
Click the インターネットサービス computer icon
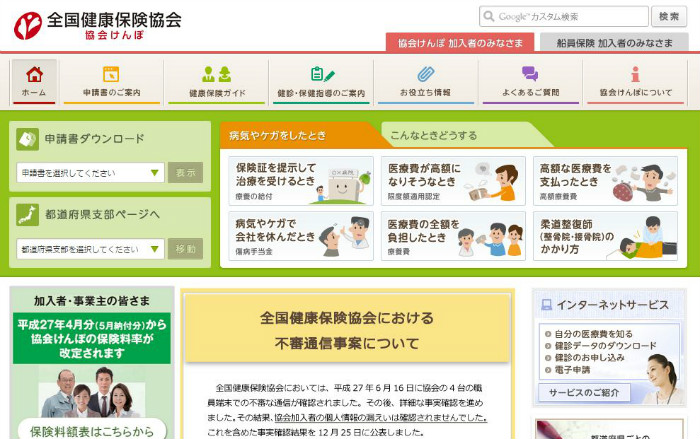point(546,305)
